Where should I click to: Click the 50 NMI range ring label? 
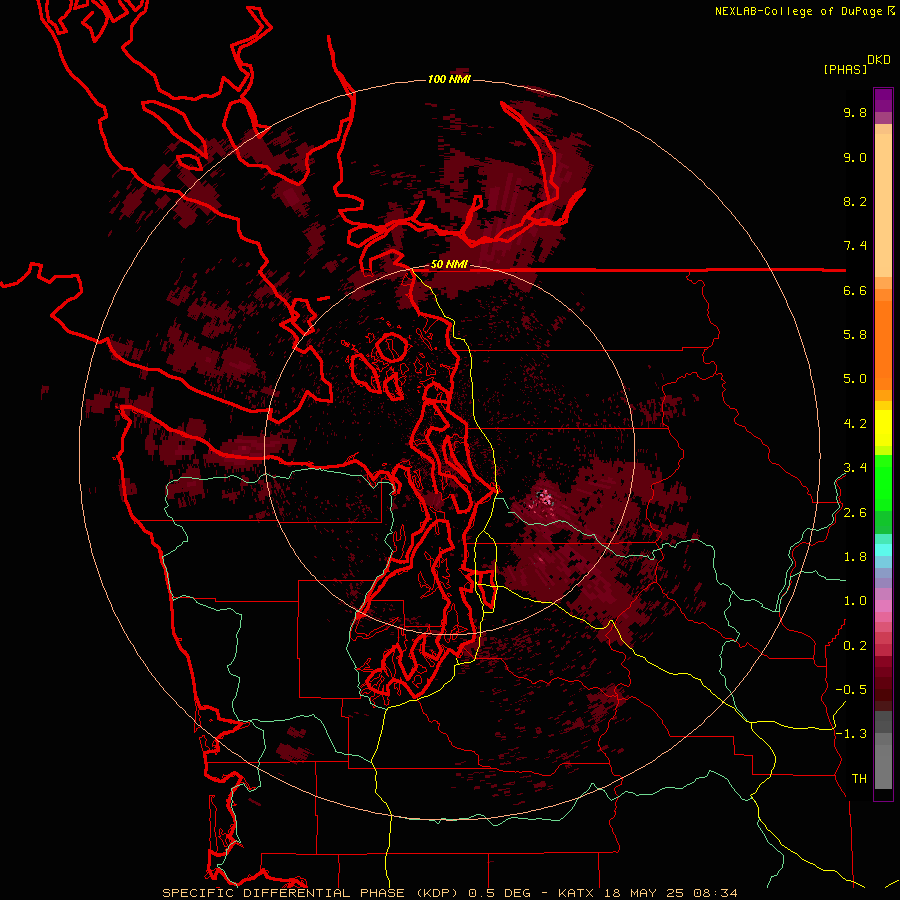[449, 265]
